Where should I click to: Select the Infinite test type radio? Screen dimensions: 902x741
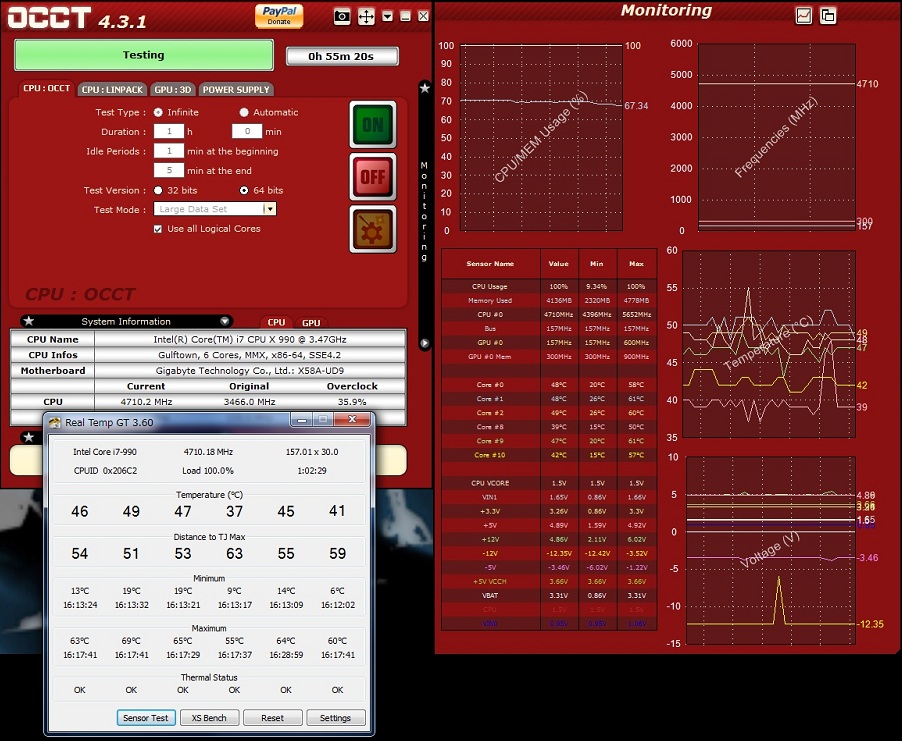tap(158, 112)
